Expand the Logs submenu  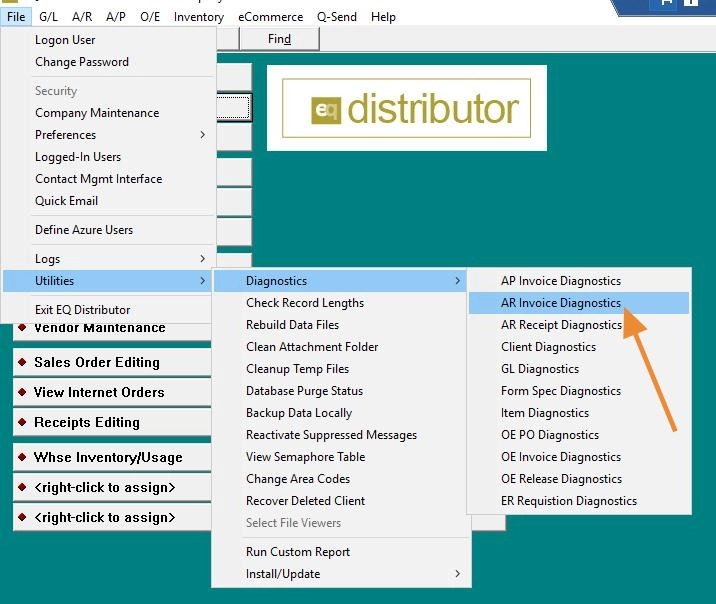point(109,259)
